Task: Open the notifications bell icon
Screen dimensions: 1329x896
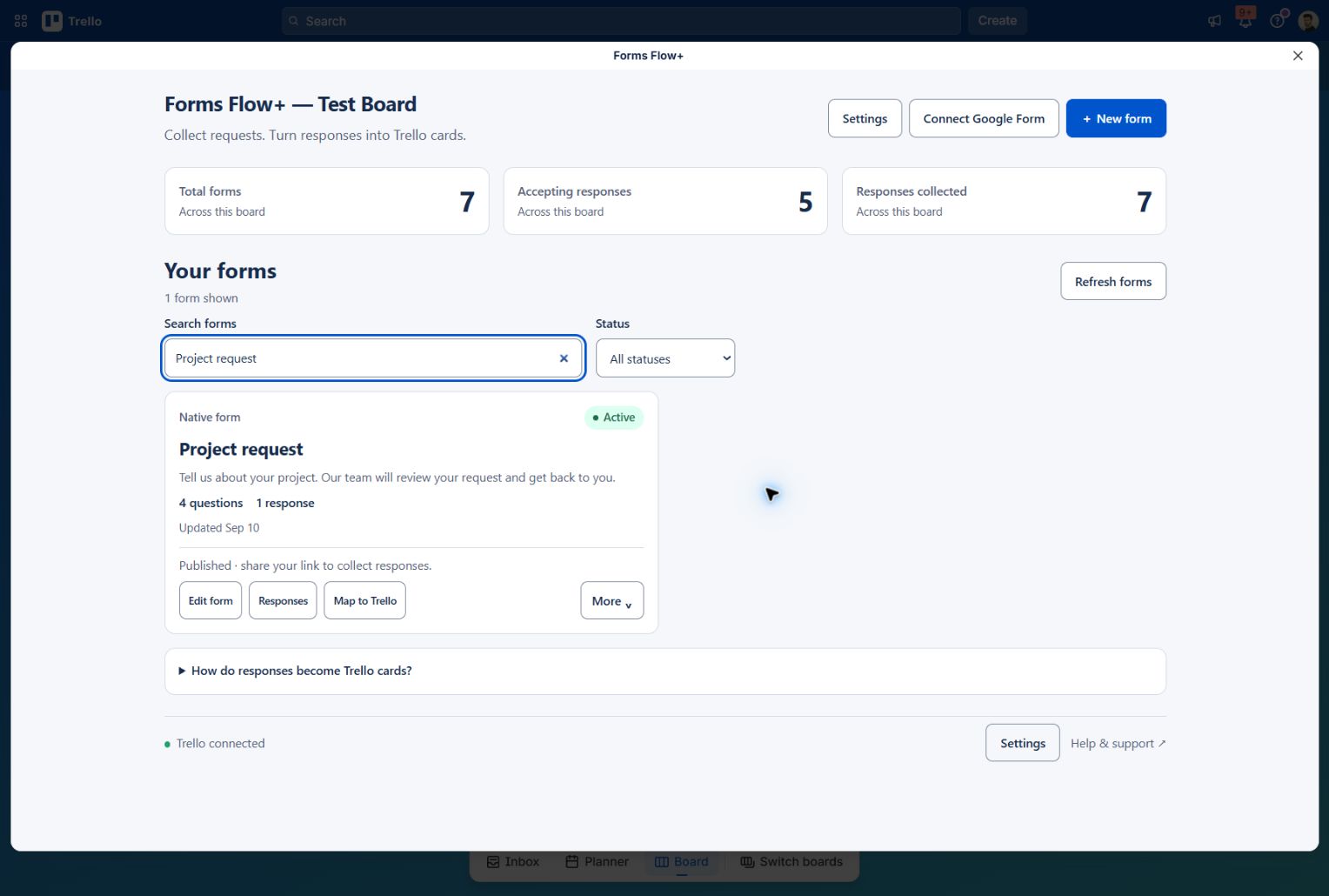Action: tap(1246, 21)
